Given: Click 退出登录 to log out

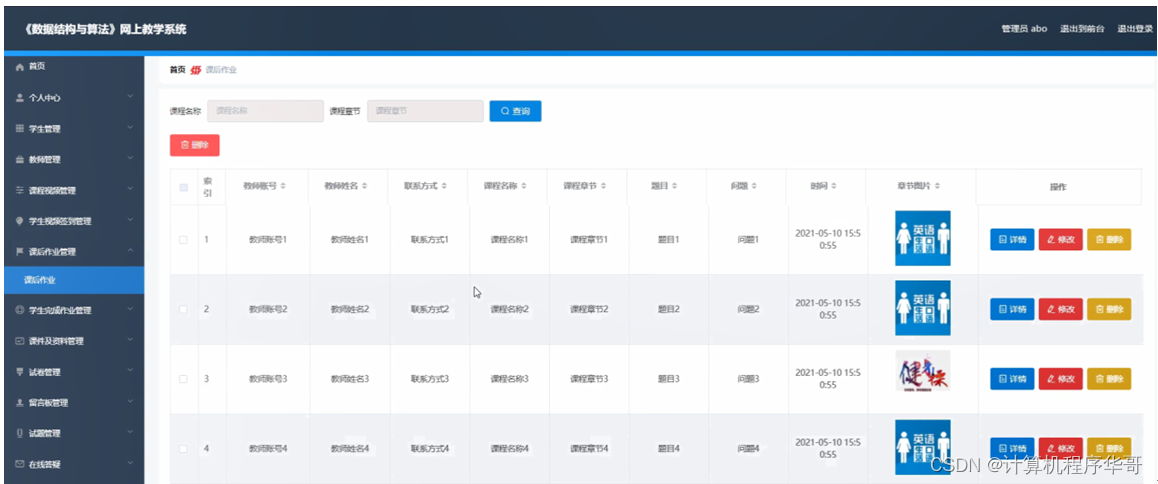Looking at the screenshot, I should click(x=1134, y=29).
